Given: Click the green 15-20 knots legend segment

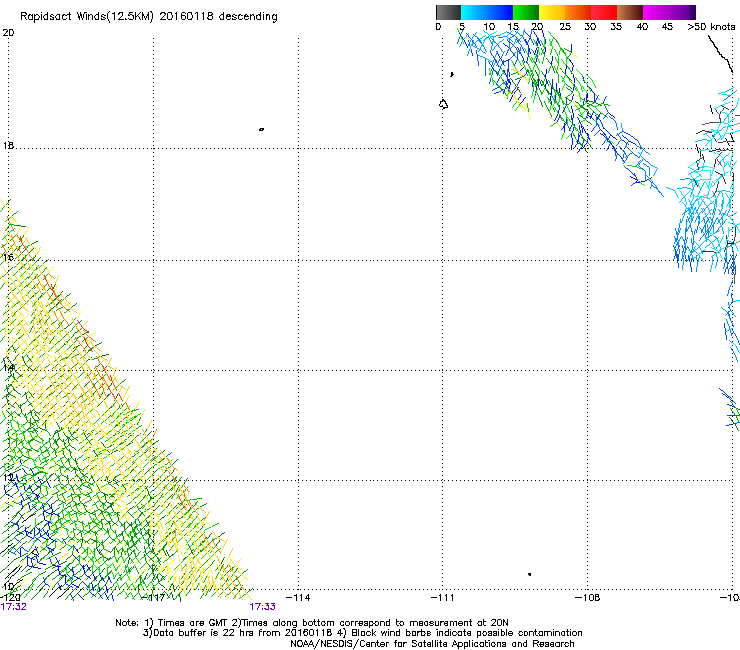Looking at the screenshot, I should pos(526,12).
